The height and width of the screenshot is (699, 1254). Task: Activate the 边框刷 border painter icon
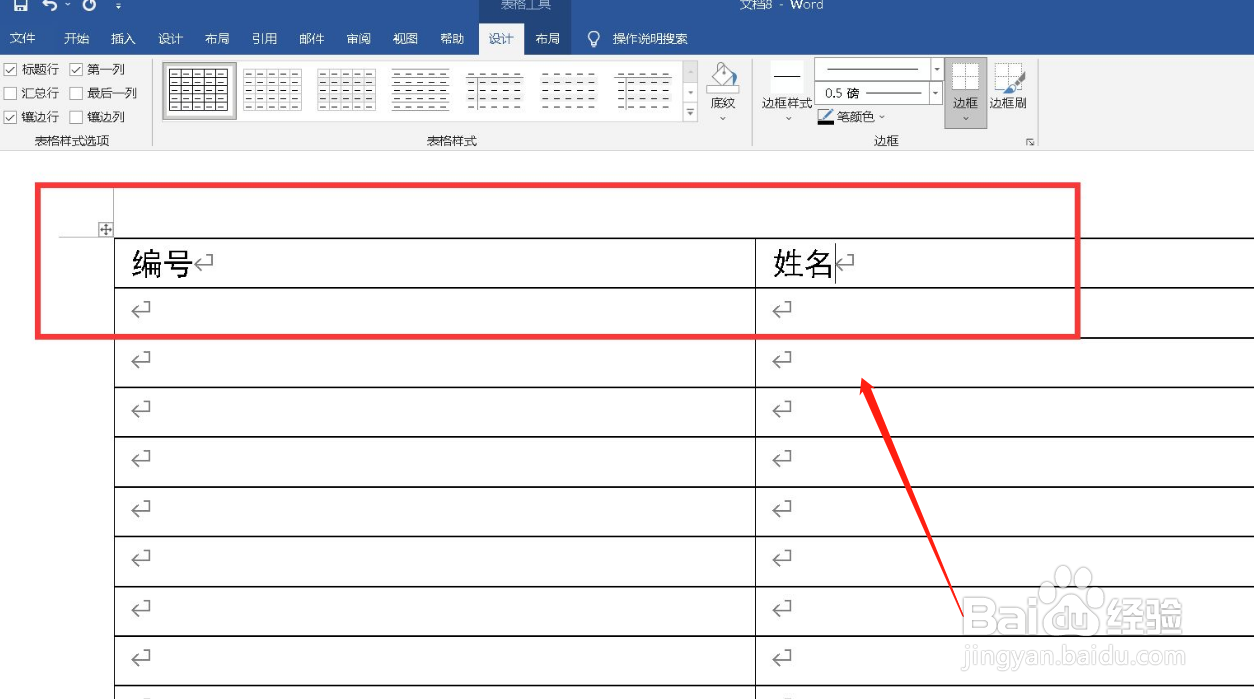click(1008, 78)
